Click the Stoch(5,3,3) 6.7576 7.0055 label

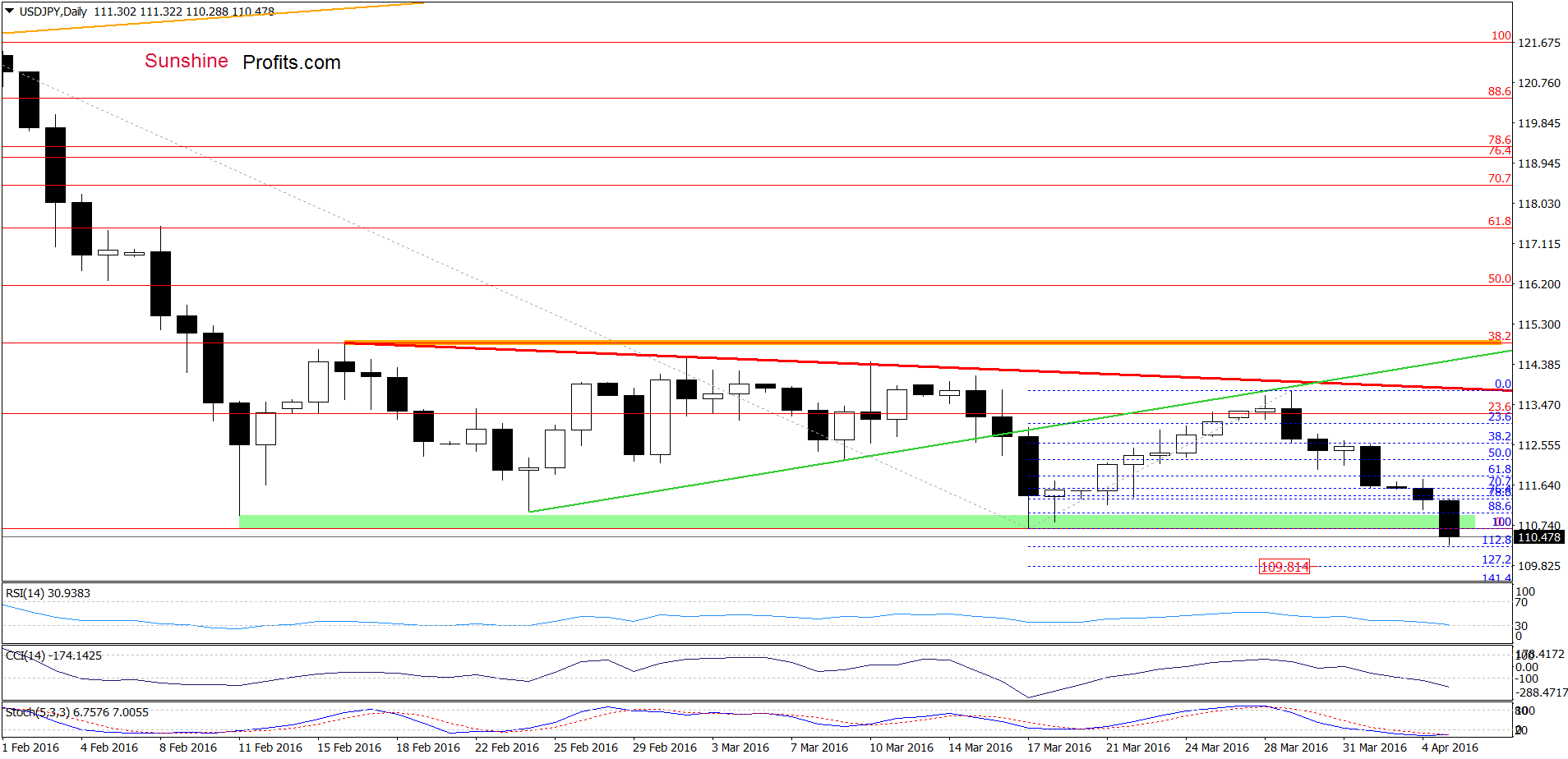click(77, 712)
